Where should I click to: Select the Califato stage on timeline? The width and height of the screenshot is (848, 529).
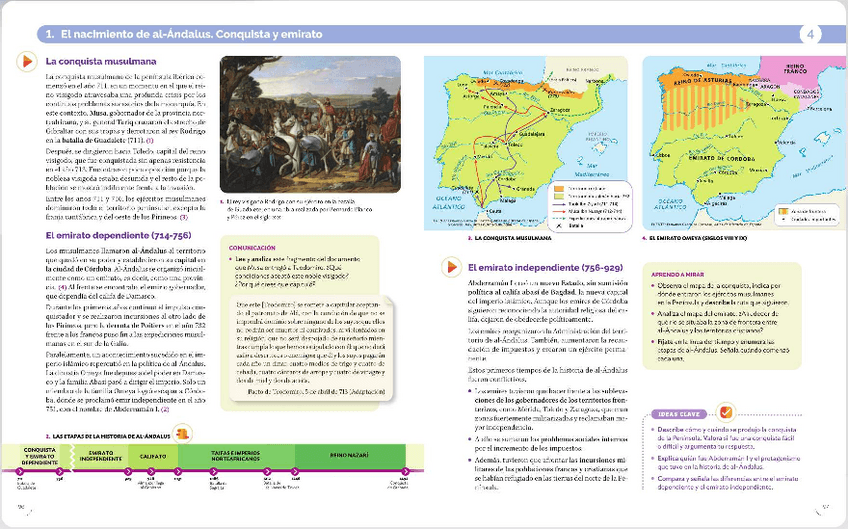click(152, 455)
